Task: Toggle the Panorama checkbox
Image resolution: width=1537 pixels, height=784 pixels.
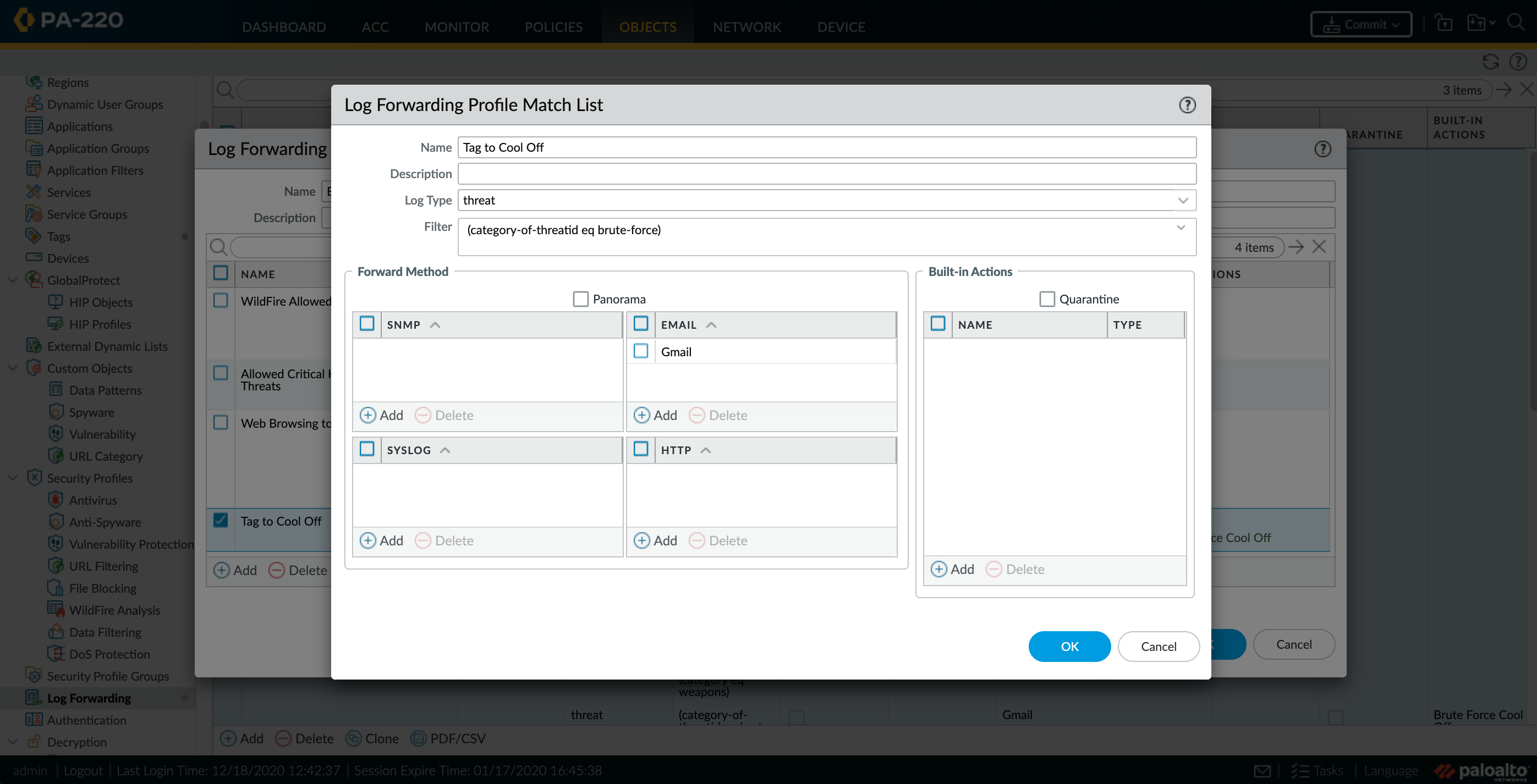Action: point(580,298)
